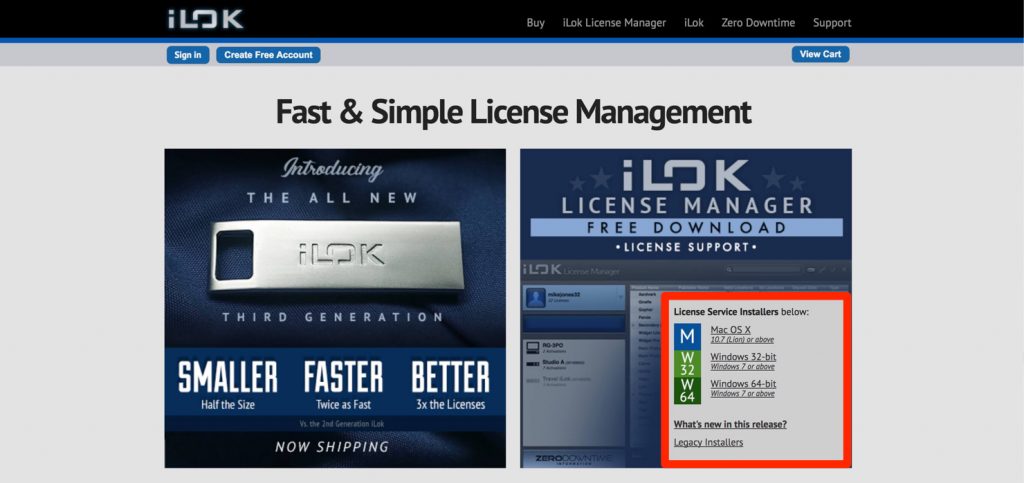Click the Free Download bar in the banner
Screen dimensions: 1024x483
(x=685, y=227)
